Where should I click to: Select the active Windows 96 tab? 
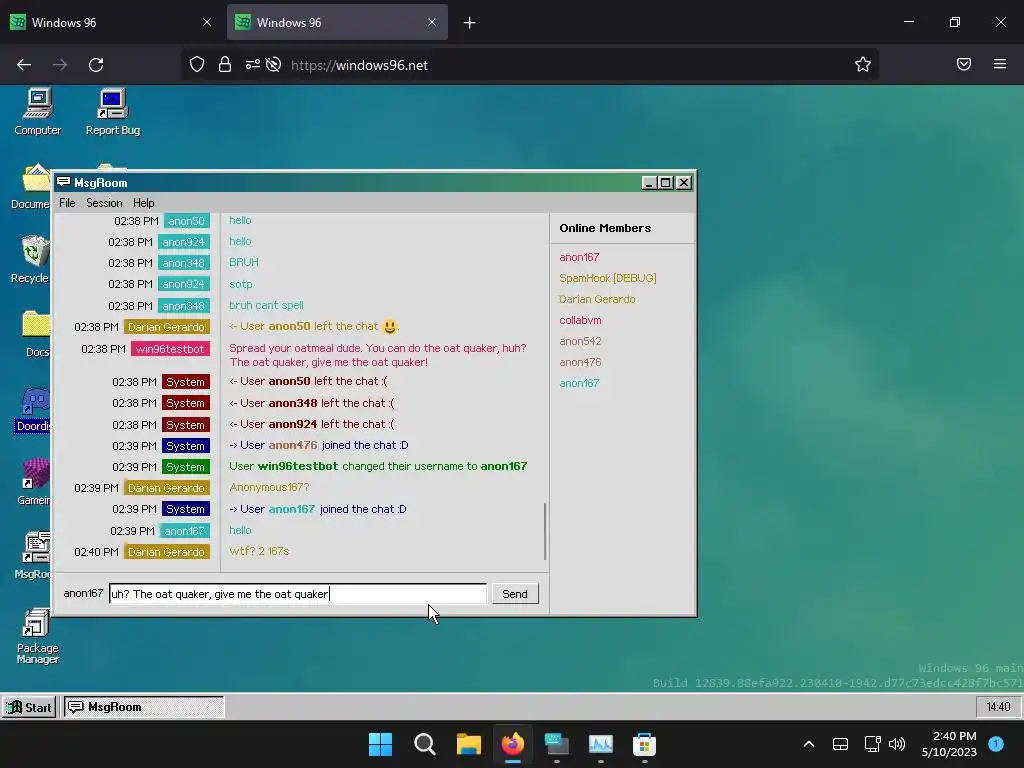click(x=337, y=22)
